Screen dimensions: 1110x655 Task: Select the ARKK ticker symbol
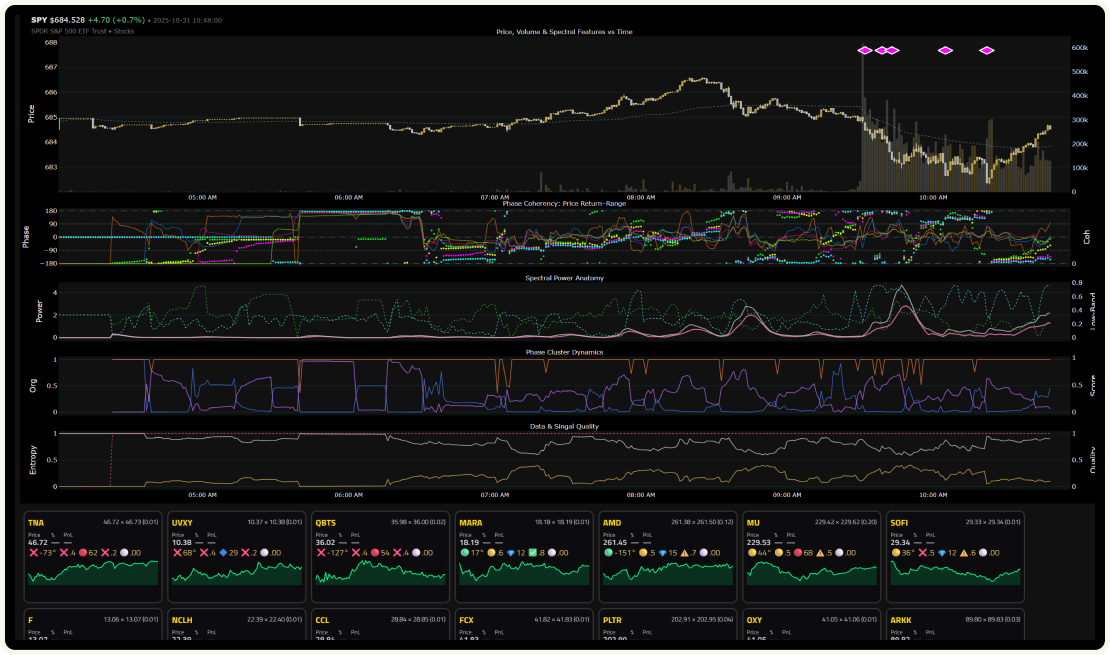click(902, 620)
